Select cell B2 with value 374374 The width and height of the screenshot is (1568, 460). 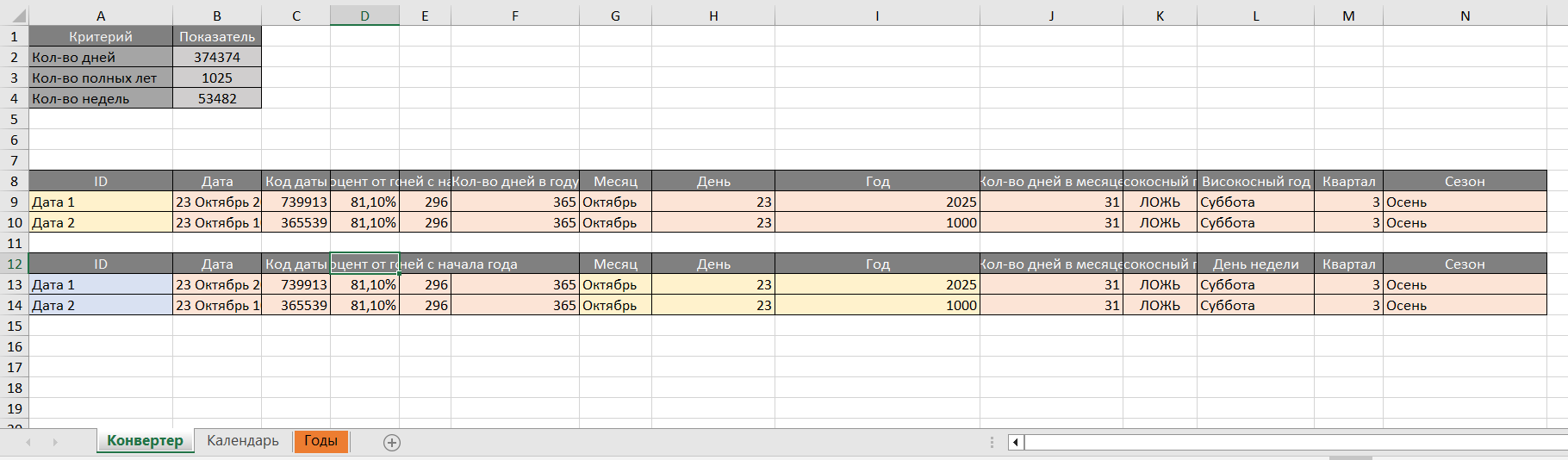[217, 58]
